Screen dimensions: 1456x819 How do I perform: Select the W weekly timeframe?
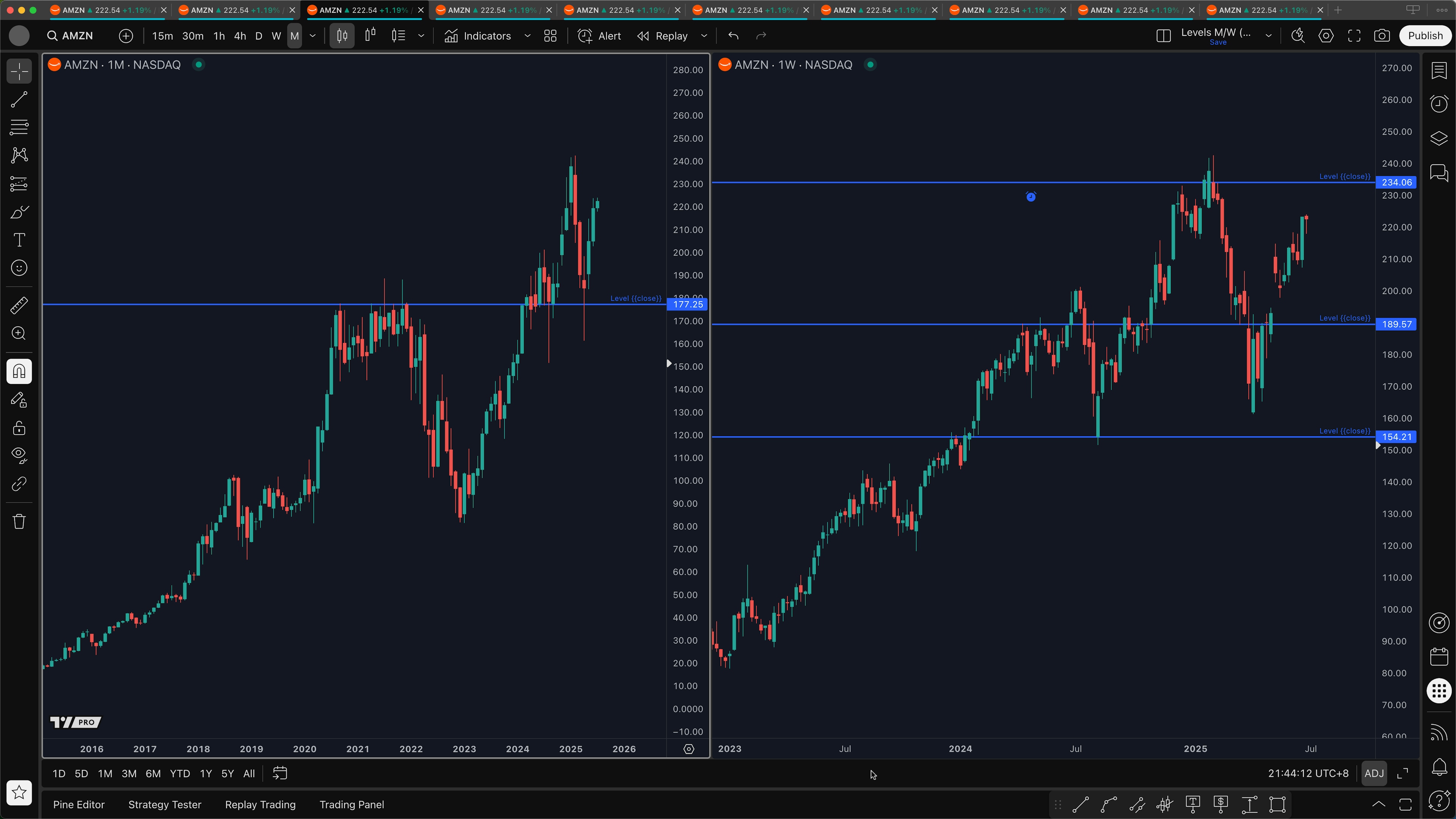point(276,36)
